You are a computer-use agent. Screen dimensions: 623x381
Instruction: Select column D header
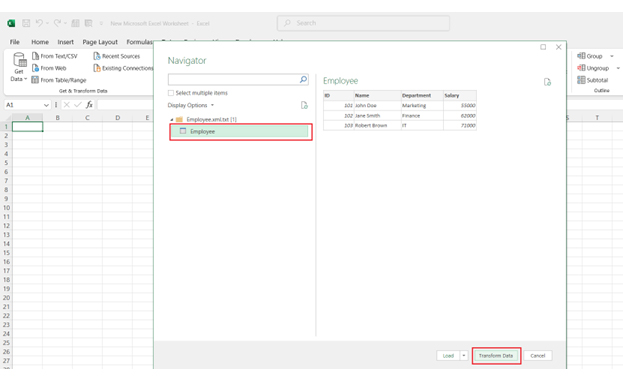pos(118,118)
